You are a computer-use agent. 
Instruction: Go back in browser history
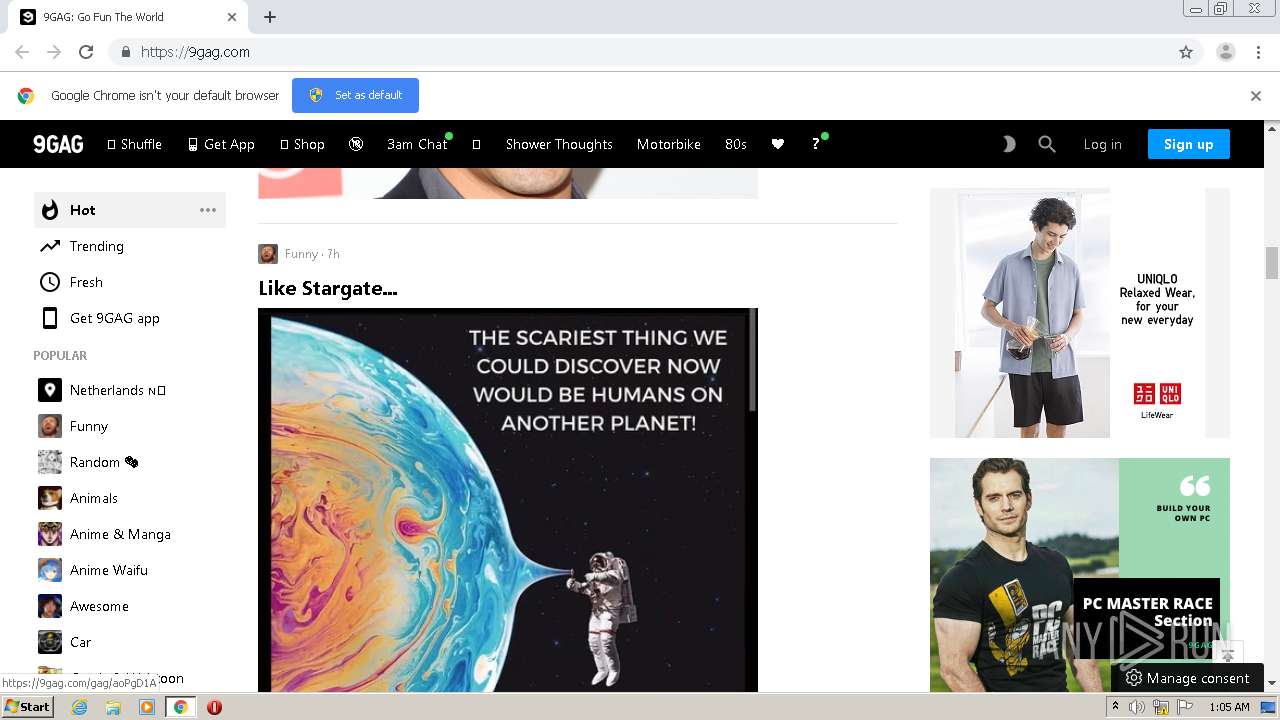pyautogui.click(x=22, y=52)
